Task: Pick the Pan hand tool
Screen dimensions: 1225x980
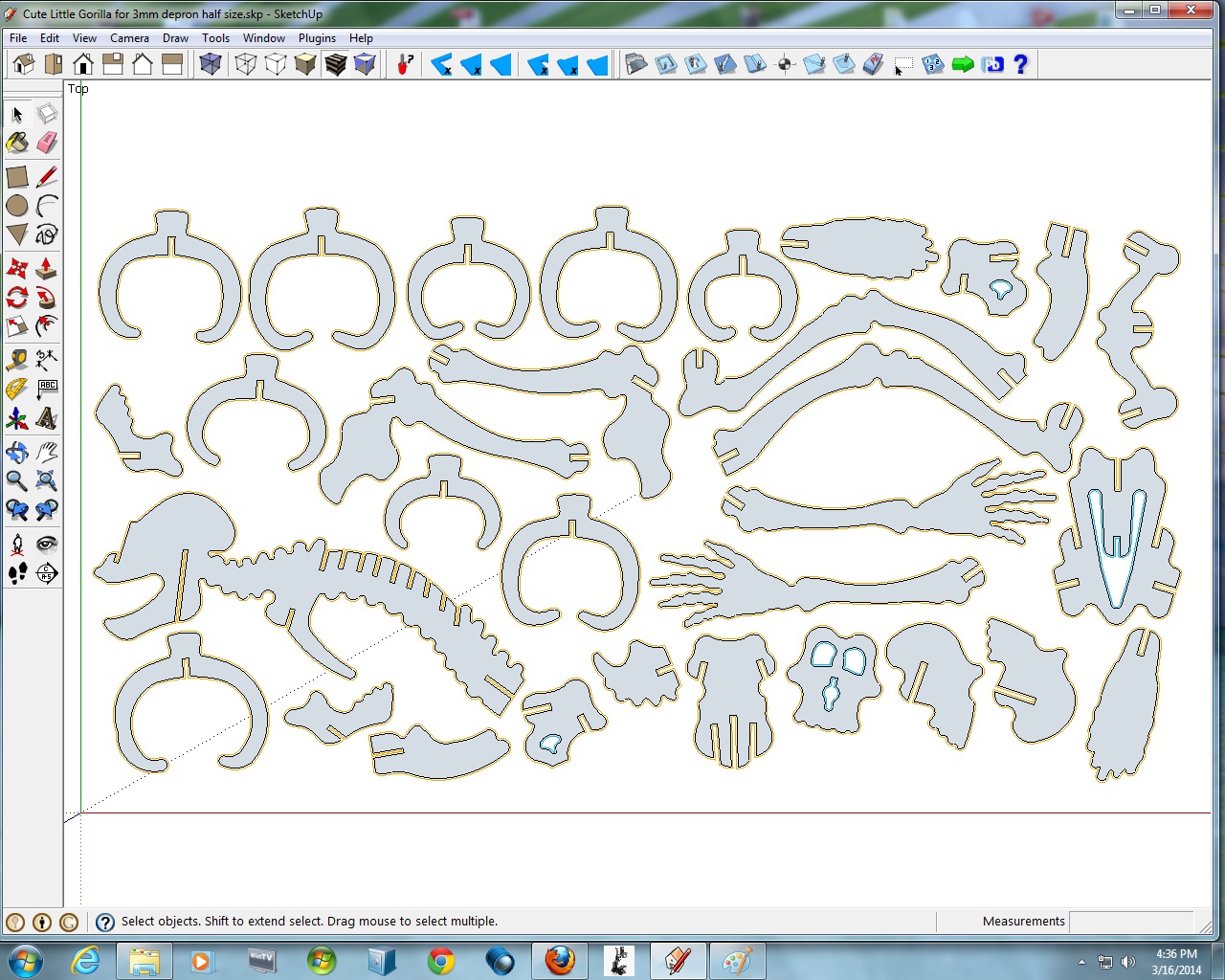Action: pyautogui.click(x=47, y=452)
